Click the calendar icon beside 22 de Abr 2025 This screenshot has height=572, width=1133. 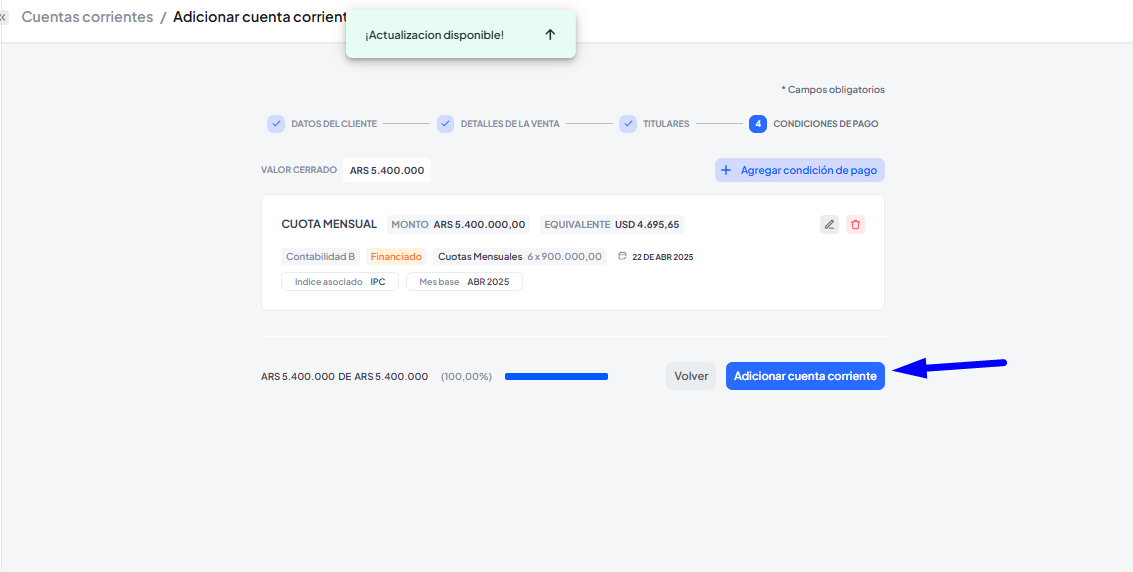click(622, 256)
